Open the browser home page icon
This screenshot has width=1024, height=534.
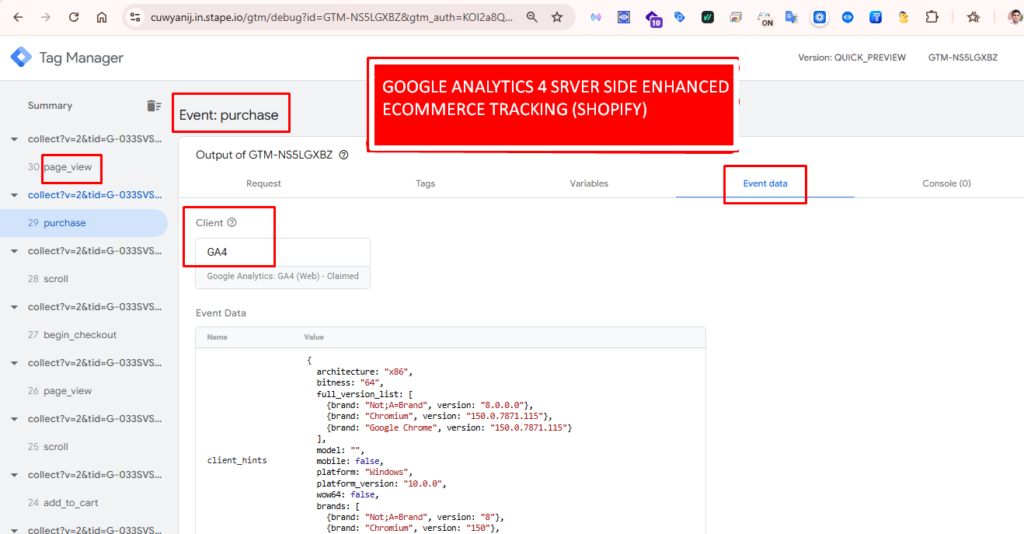[101, 17]
